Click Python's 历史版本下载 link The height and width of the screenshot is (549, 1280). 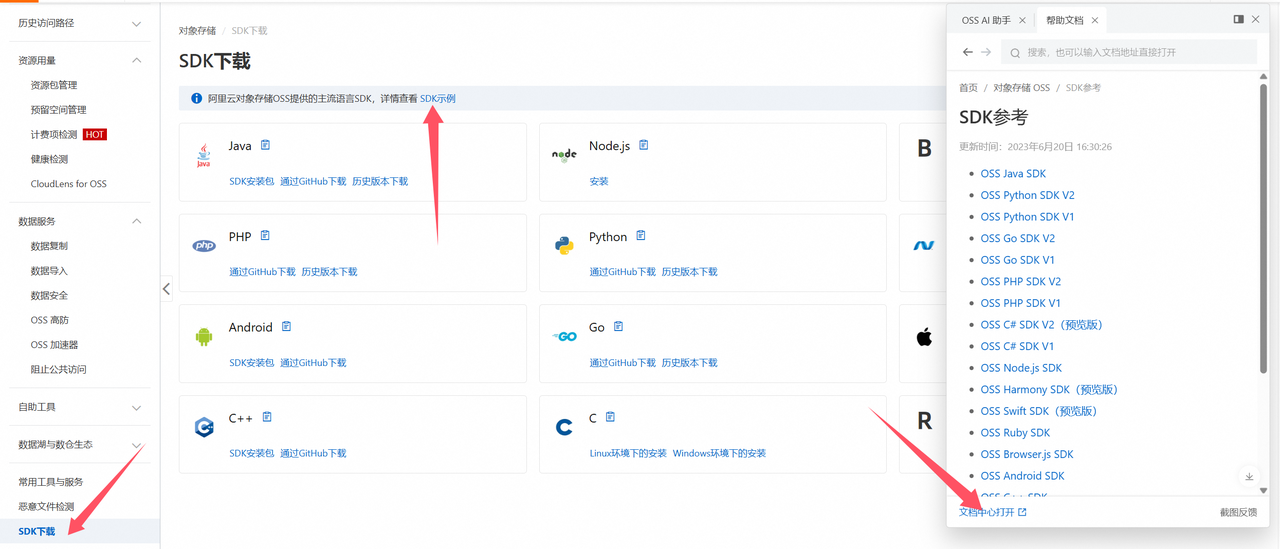(x=689, y=272)
